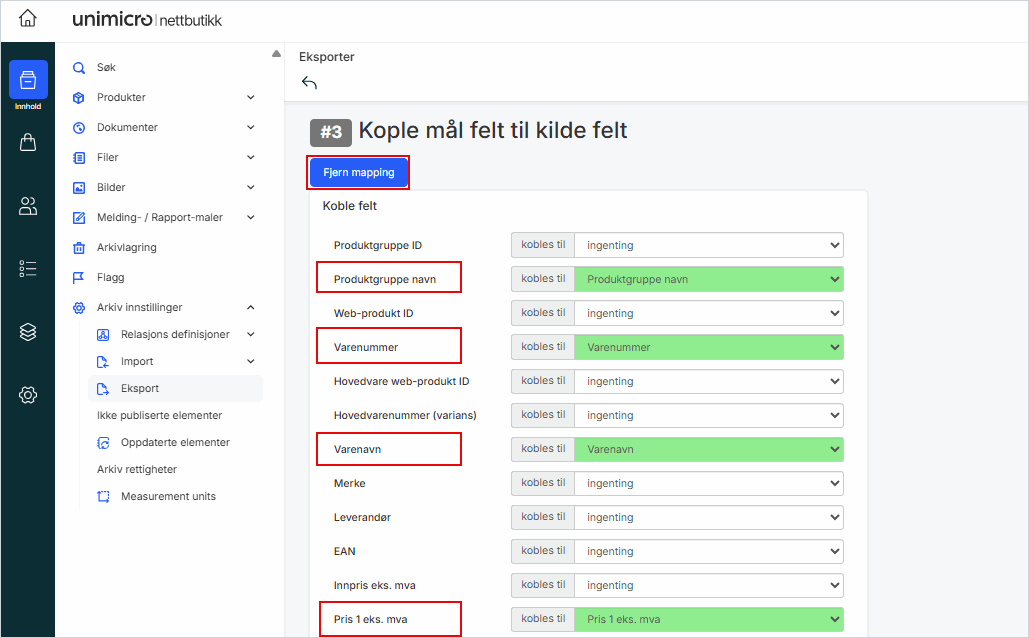Viewport: 1029px width, 638px height.
Task: Open the Innhold archive section icon
Action: click(x=28, y=81)
